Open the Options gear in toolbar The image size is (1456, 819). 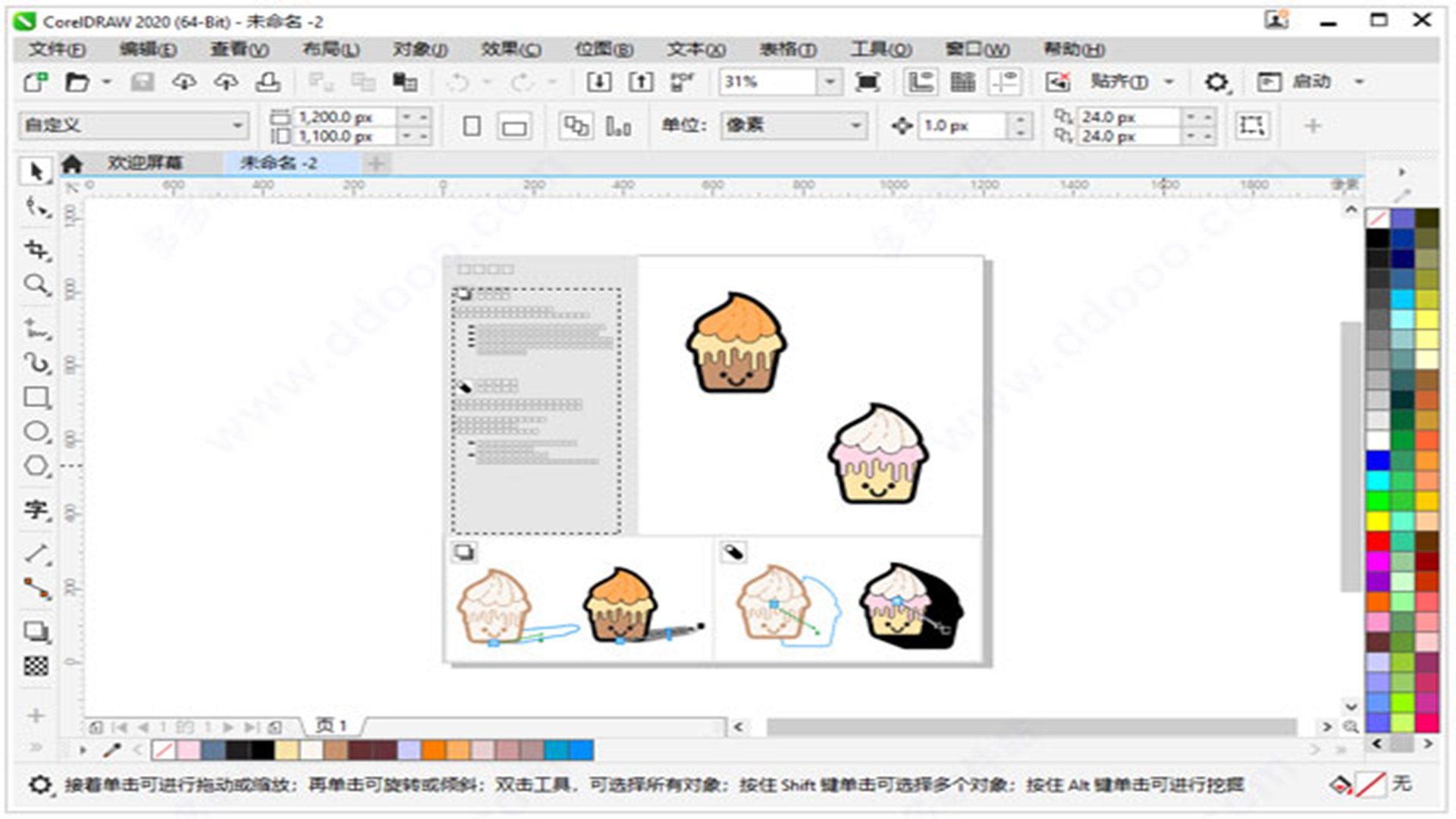click(x=1216, y=82)
